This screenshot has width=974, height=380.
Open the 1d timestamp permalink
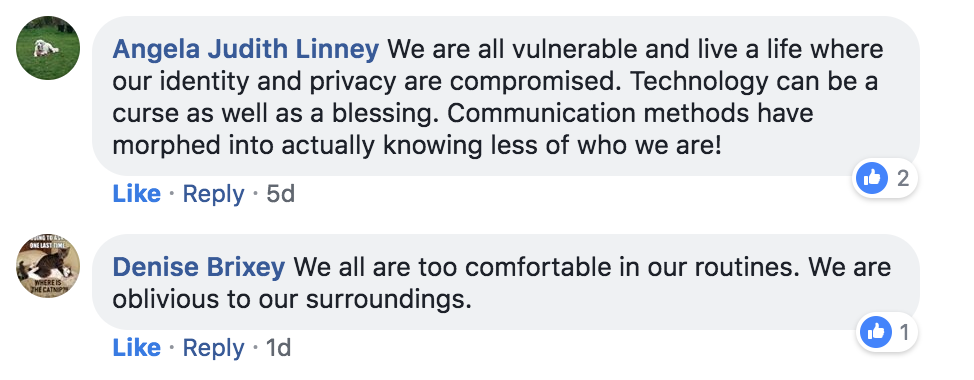(278, 348)
